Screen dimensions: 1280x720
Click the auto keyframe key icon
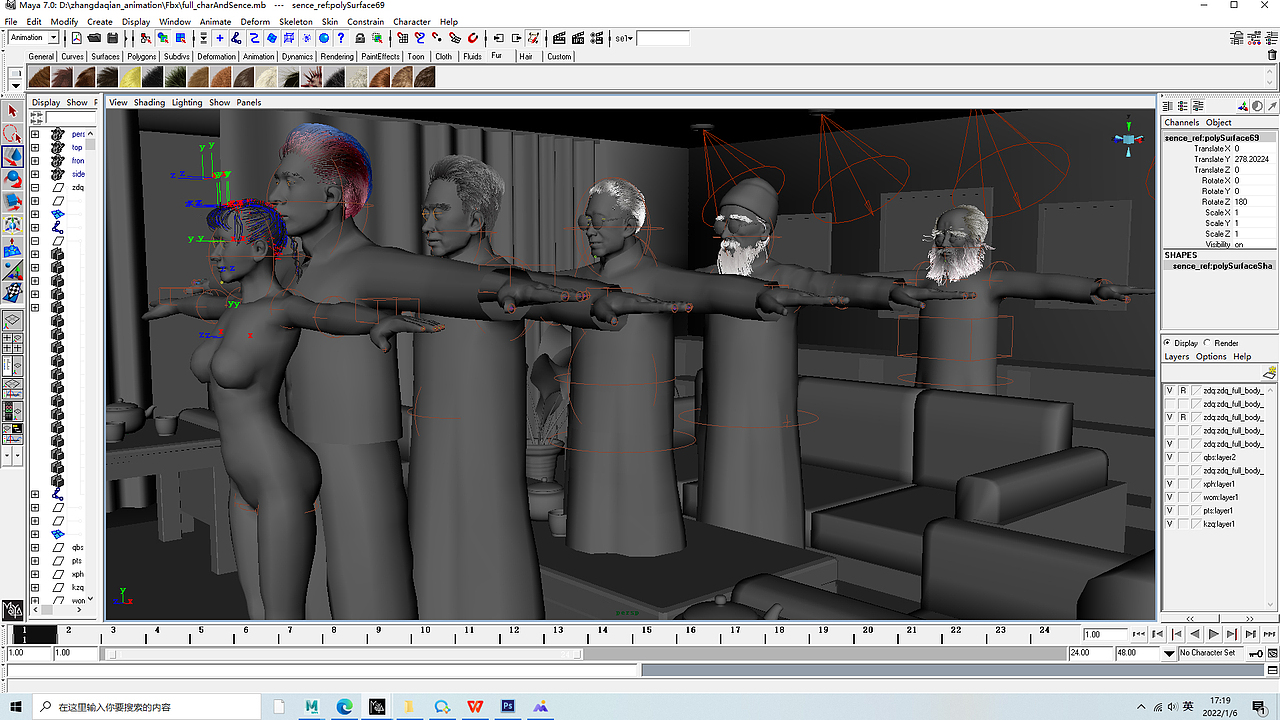point(1254,653)
